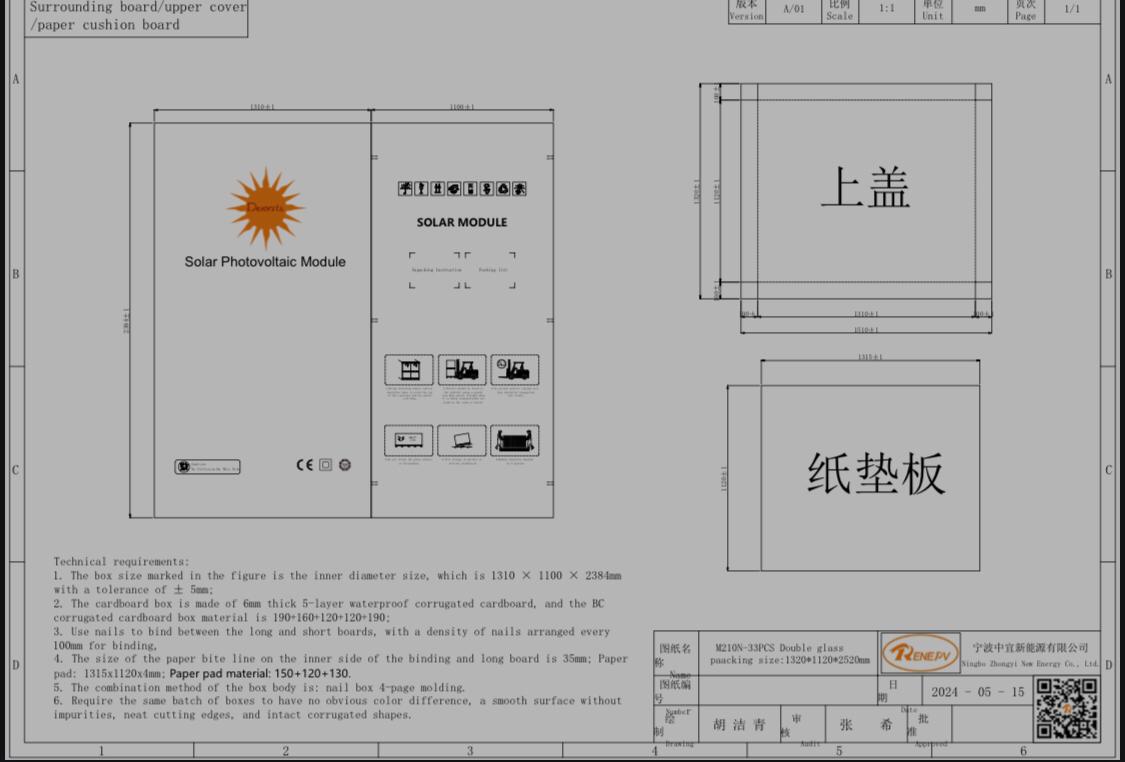The image size is (1125, 762).
Task: Click the orange sun logo
Action: point(265,207)
